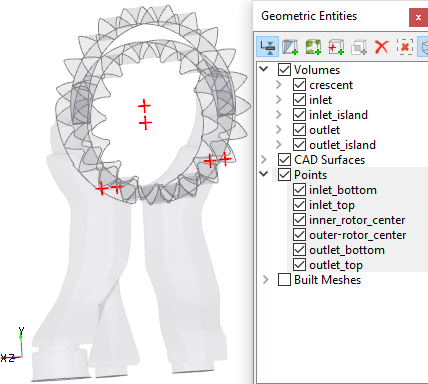This screenshot has width=428, height=384.
Task: Click the add point icon
Action: click(336, 47)
